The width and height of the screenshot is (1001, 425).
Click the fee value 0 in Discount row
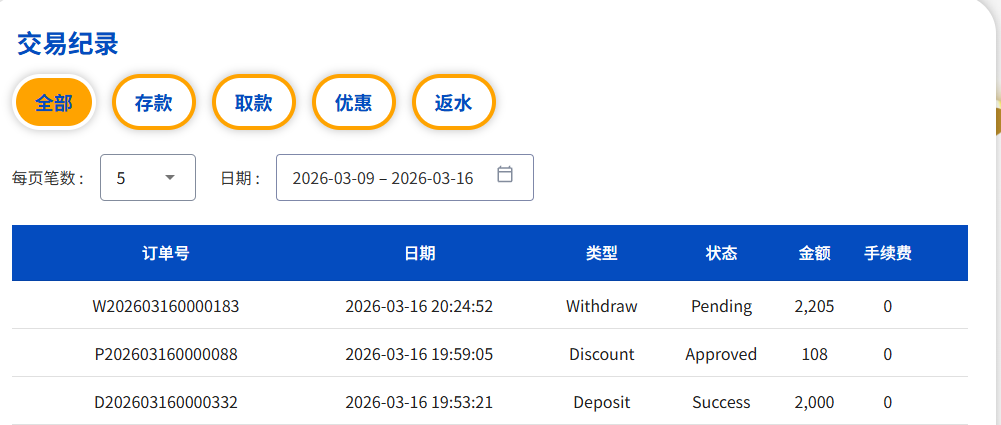tap(888, 354)
